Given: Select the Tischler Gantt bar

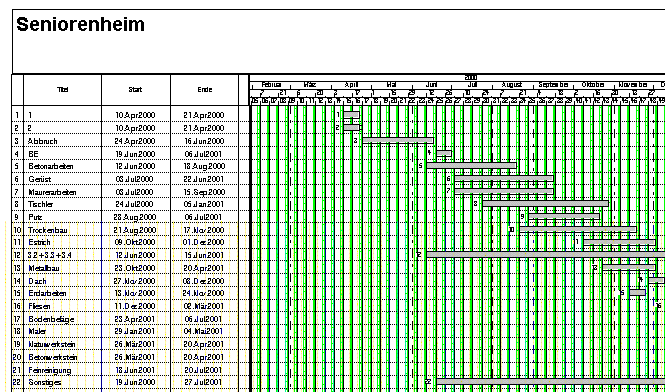Looking at the screenshot, I should pyautogui.click(x=545, y=204).
